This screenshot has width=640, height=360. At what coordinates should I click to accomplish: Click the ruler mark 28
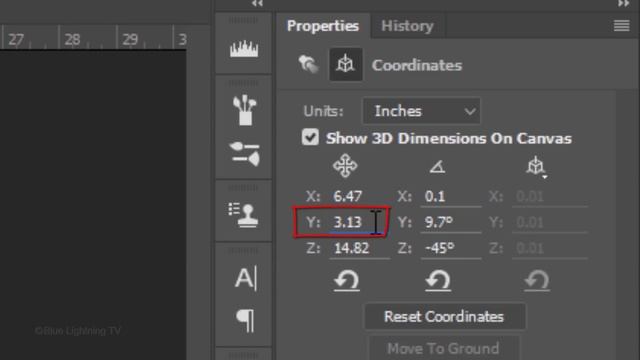tap(72, 40)
